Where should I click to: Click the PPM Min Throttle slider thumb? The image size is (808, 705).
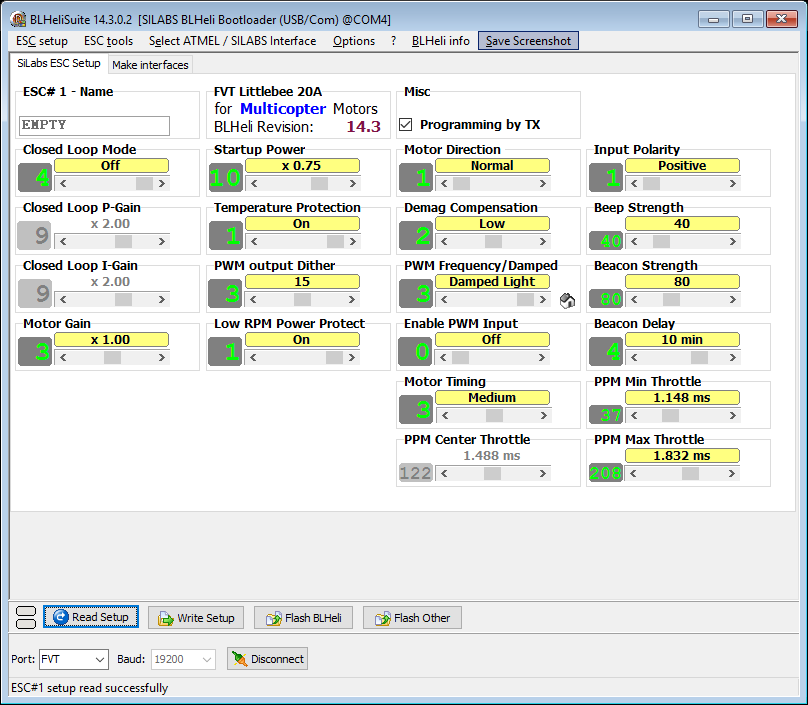[670, 415]
